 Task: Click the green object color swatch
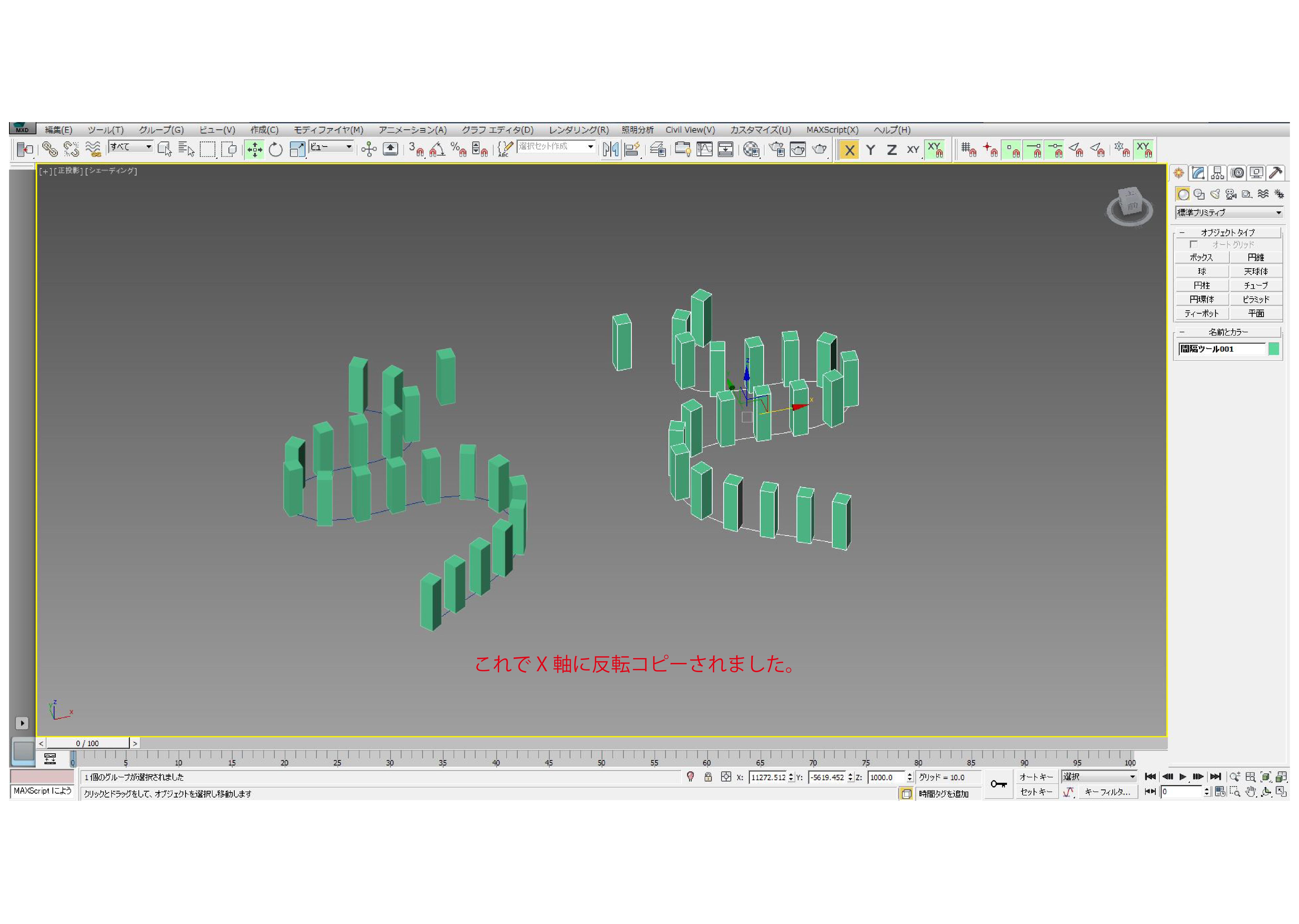1273,349
